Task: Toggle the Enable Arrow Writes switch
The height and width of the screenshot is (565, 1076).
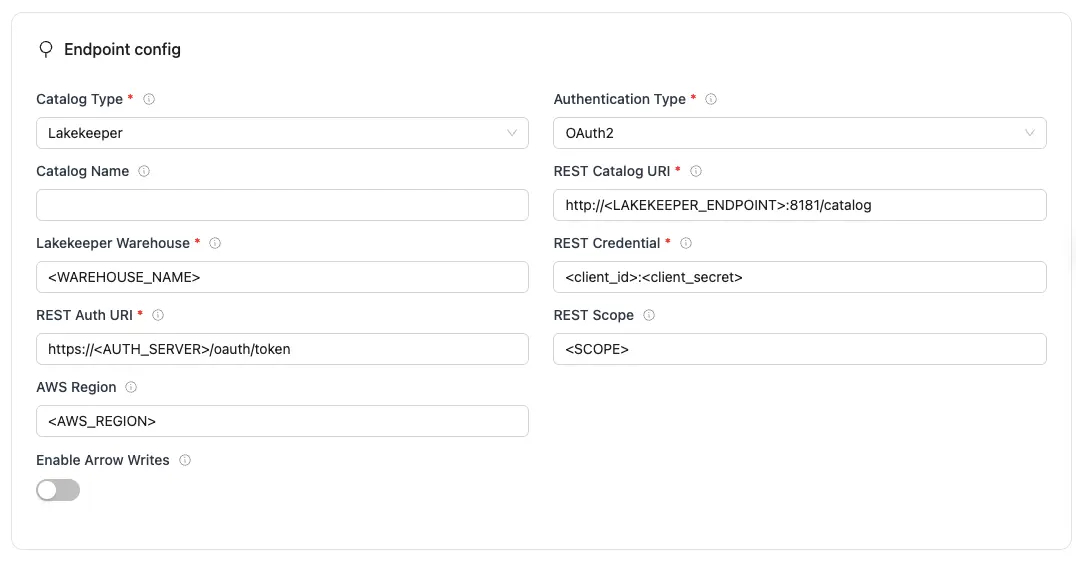Action: click(x=58, y=490)
